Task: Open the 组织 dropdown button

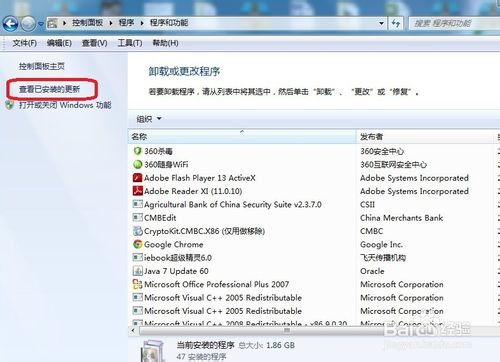Action: (x=149, y=119)
